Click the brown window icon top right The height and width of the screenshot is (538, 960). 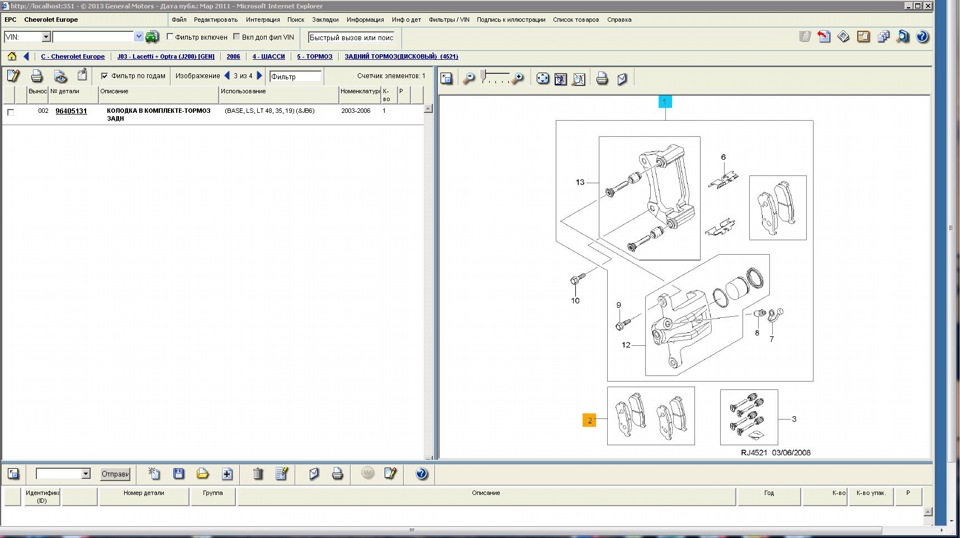(x=863, y=37)
